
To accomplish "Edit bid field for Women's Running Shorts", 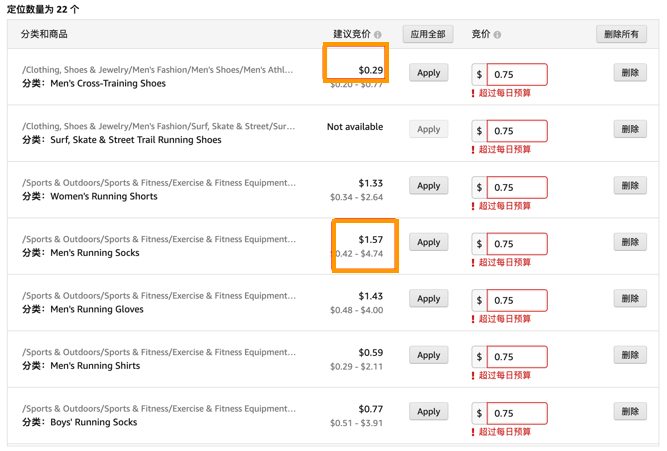I will (517, 187).
